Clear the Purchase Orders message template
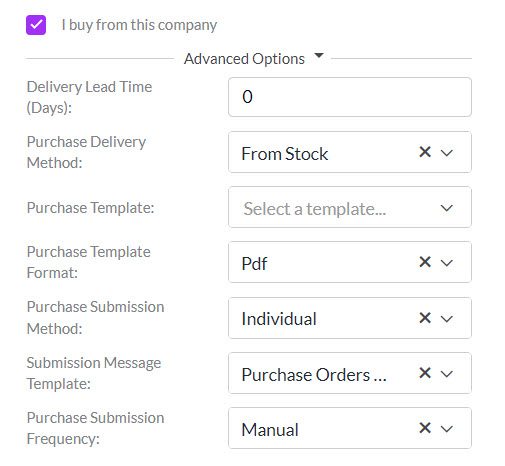Screen dimensions: 505x466 point(425,373)
